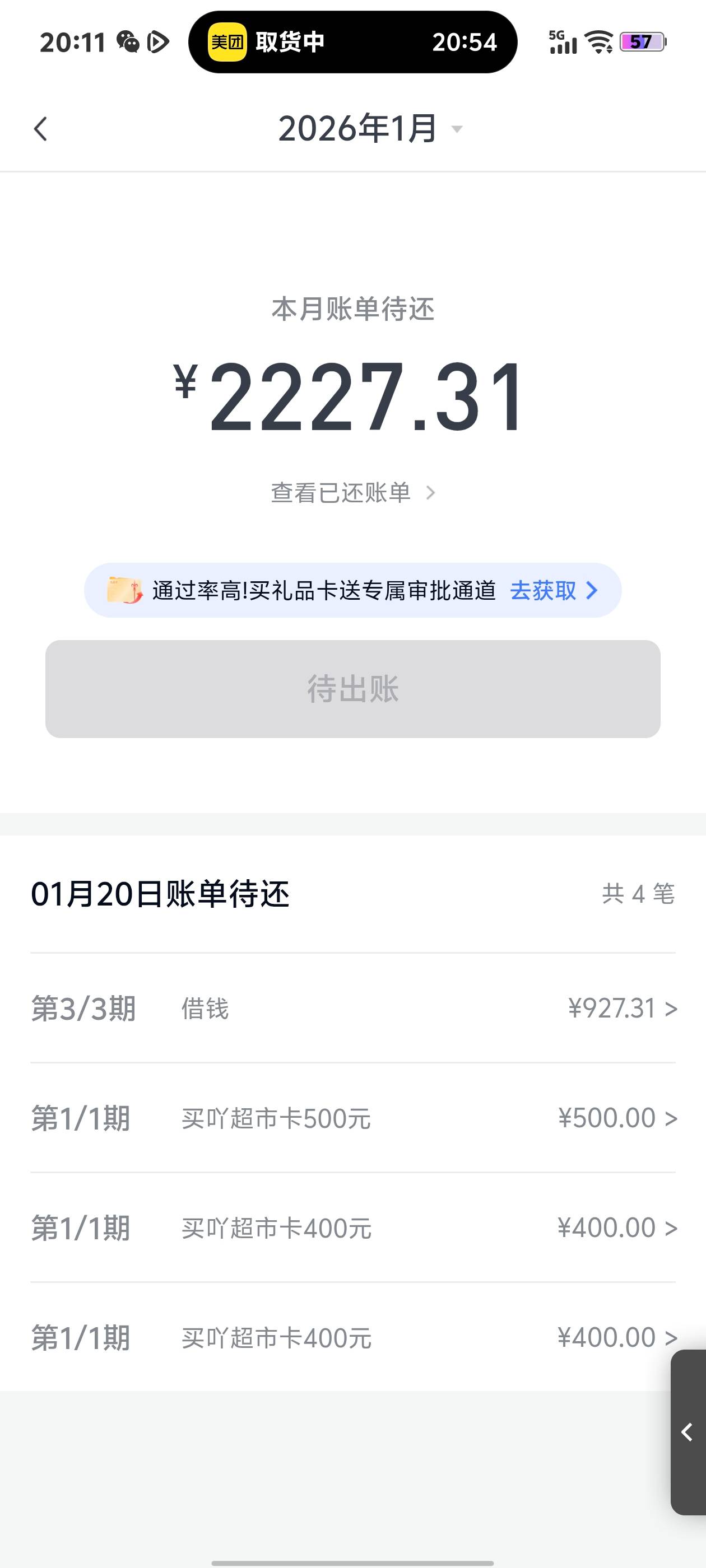706x1568 pixels.
Task: Tap the 01月20日账单待还 header
Action: (x=160, y=894)
